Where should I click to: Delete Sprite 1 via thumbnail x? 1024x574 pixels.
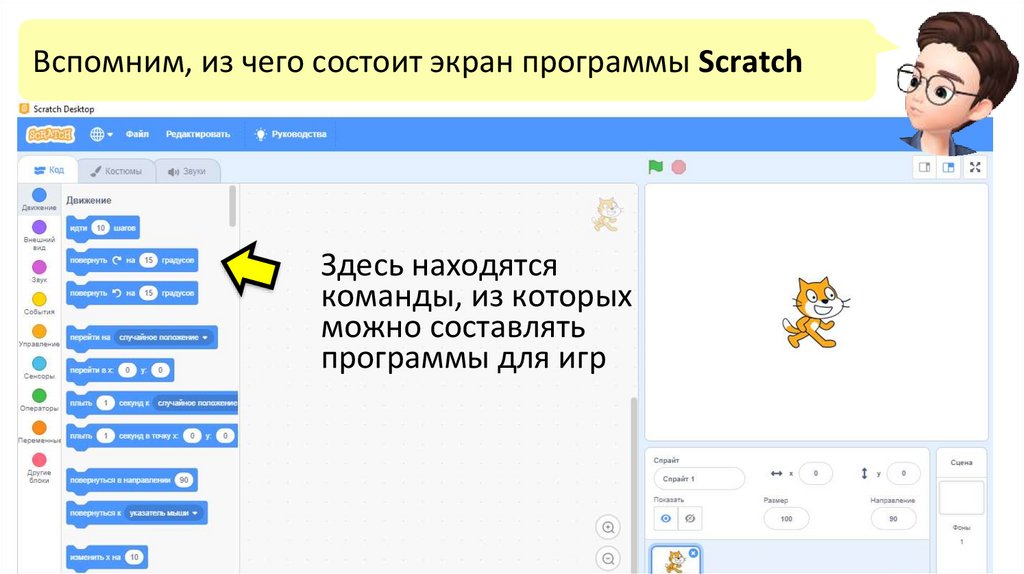pos(694,553)
